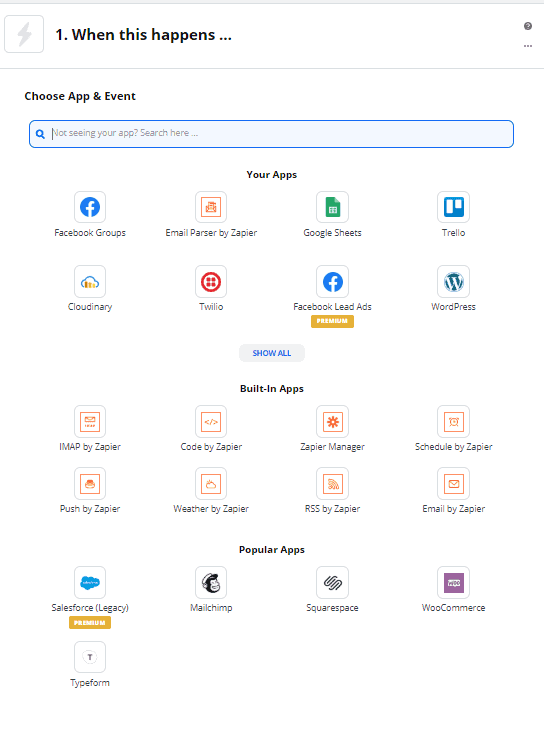544x750 pixels.
Task: Select the Facebook Groups app icon
Action: pyautogui.click(x=90, y=207)
